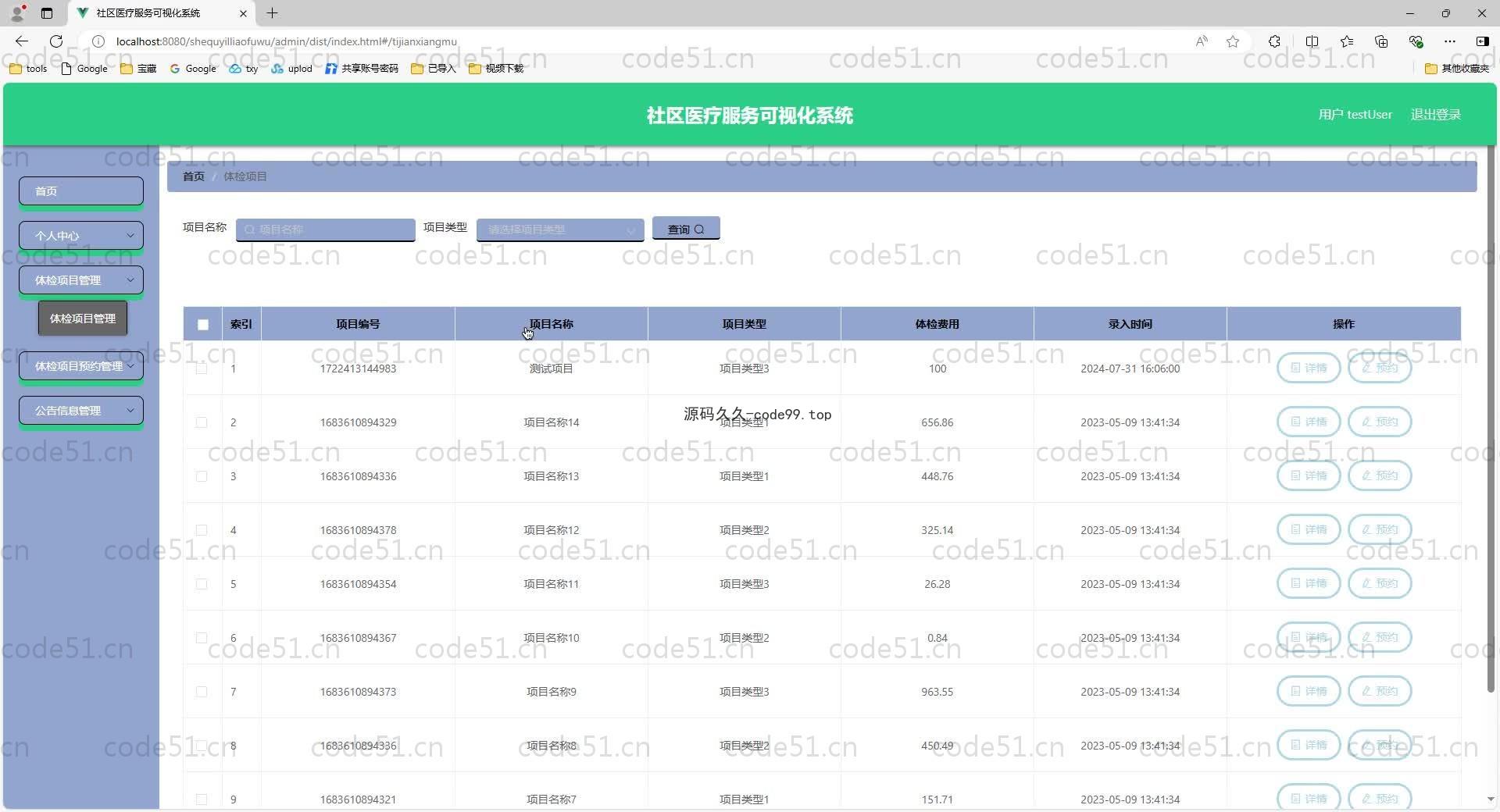This screenshot has height=812, width=1500.
Task: Select the 首页 sidebar menu item
Action: coord(81,191)
